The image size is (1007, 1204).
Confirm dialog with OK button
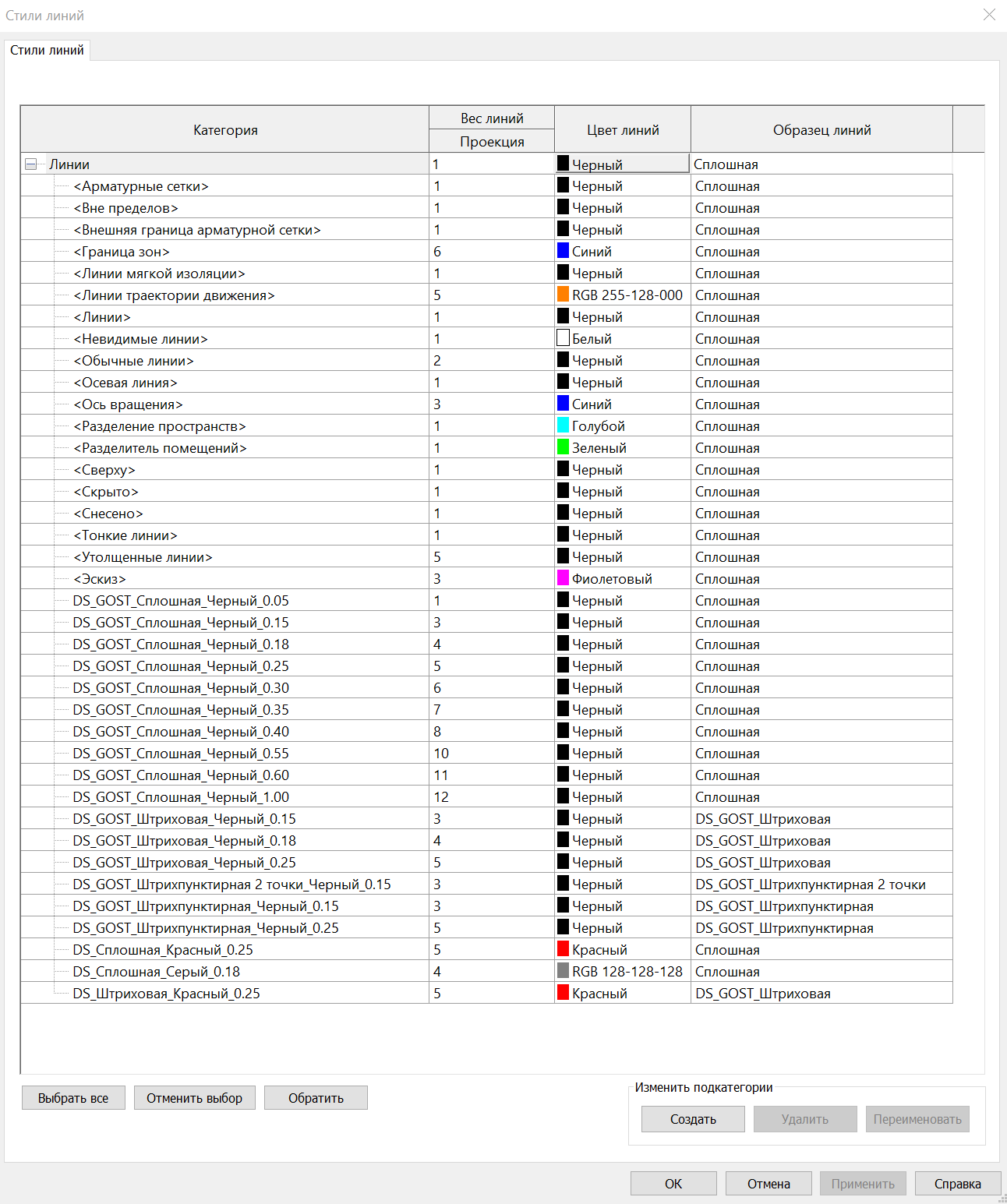(x=673, y=1184)
